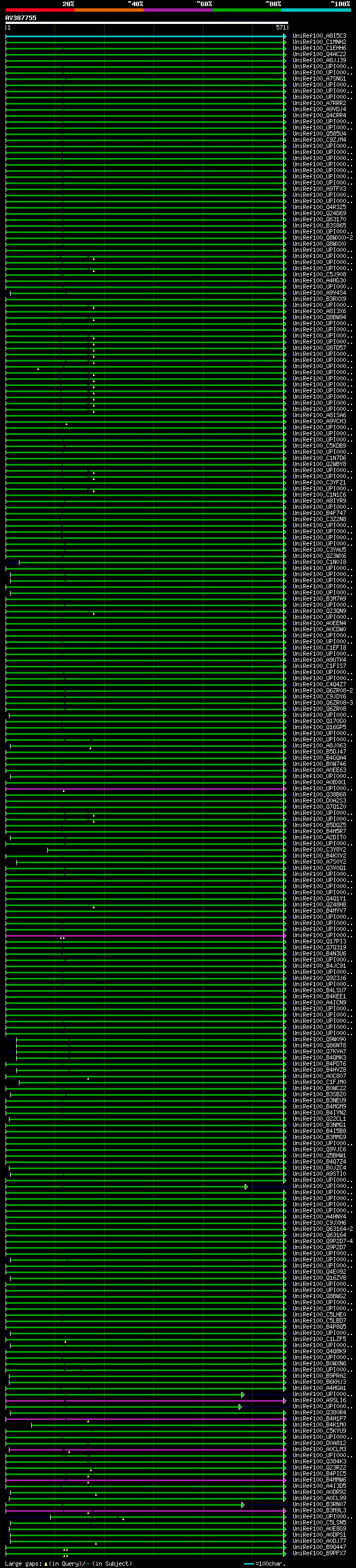Open the UniRef100_A7S0Y2 hit
Screen dimensions: 356x1568
click(x=319, y=862)
